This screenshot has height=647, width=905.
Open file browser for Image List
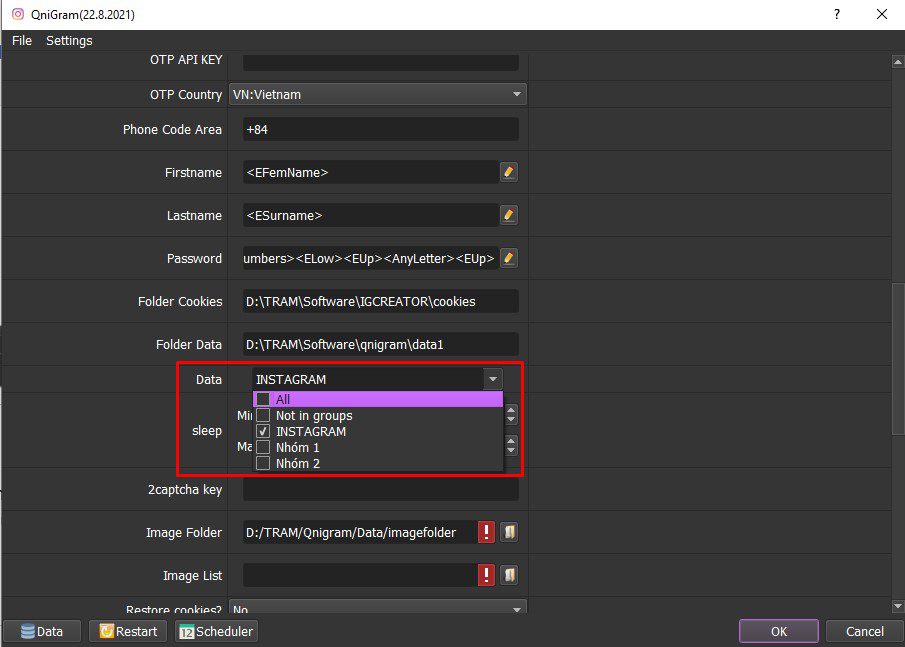509,575
